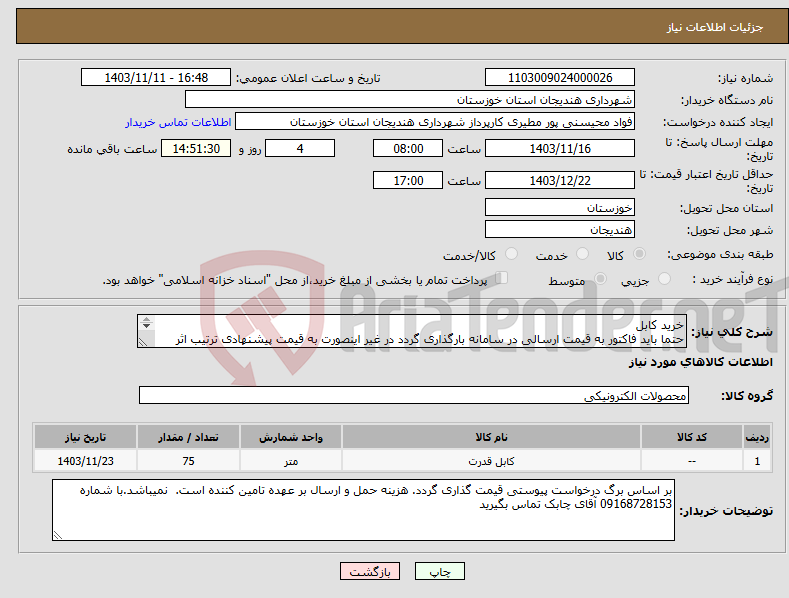Click row number 1 cell
789x598 pixels.
757,461
